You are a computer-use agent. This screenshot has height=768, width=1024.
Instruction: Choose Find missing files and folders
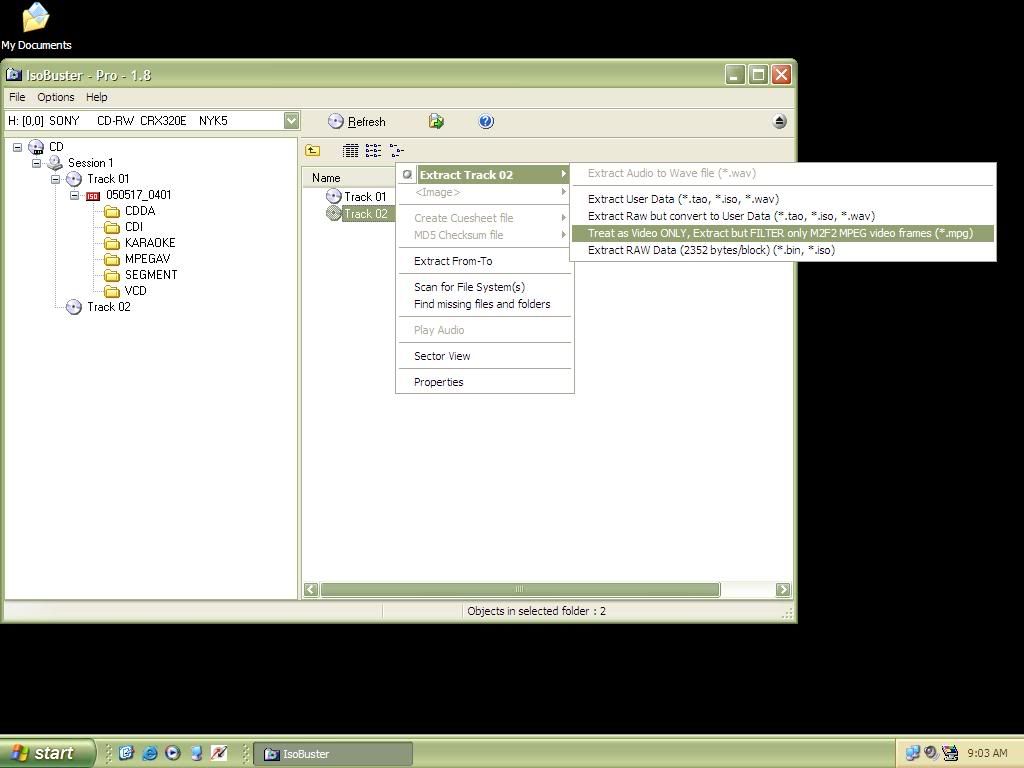click(485, 304)
